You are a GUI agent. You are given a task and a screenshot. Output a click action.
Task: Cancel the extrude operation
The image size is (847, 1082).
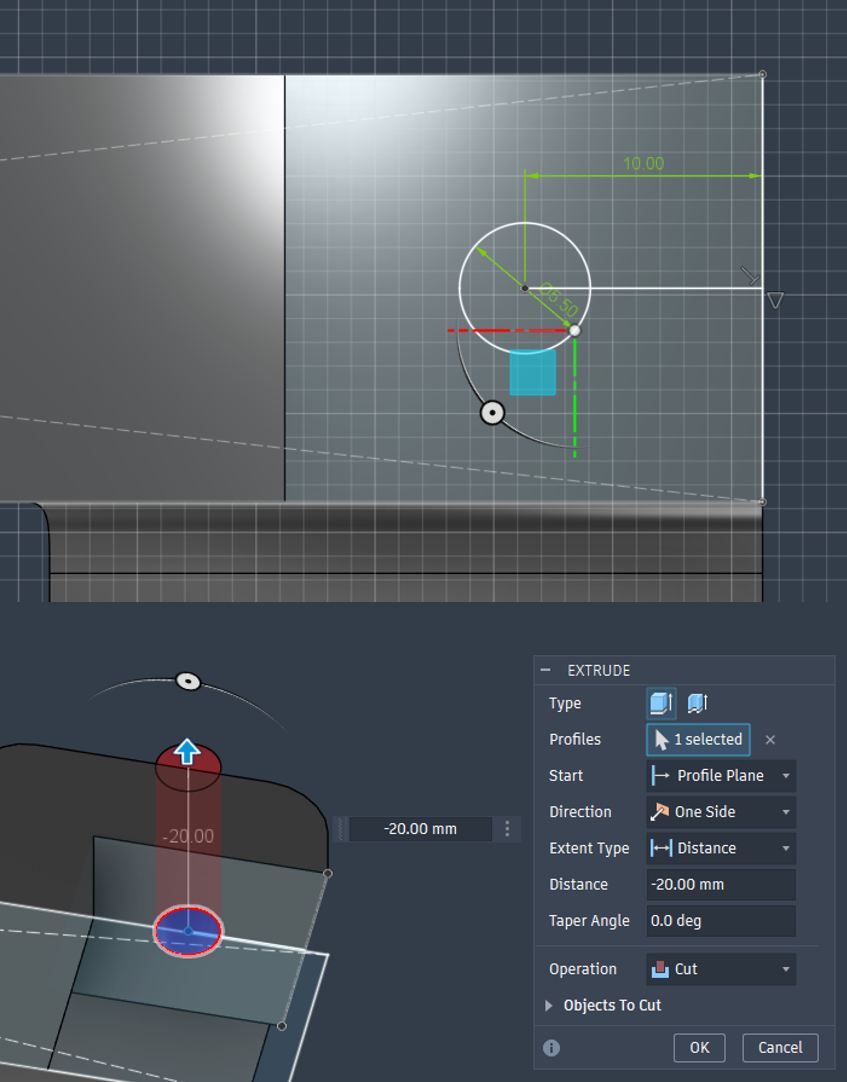pyautogui.click(x=779, y=1047)
